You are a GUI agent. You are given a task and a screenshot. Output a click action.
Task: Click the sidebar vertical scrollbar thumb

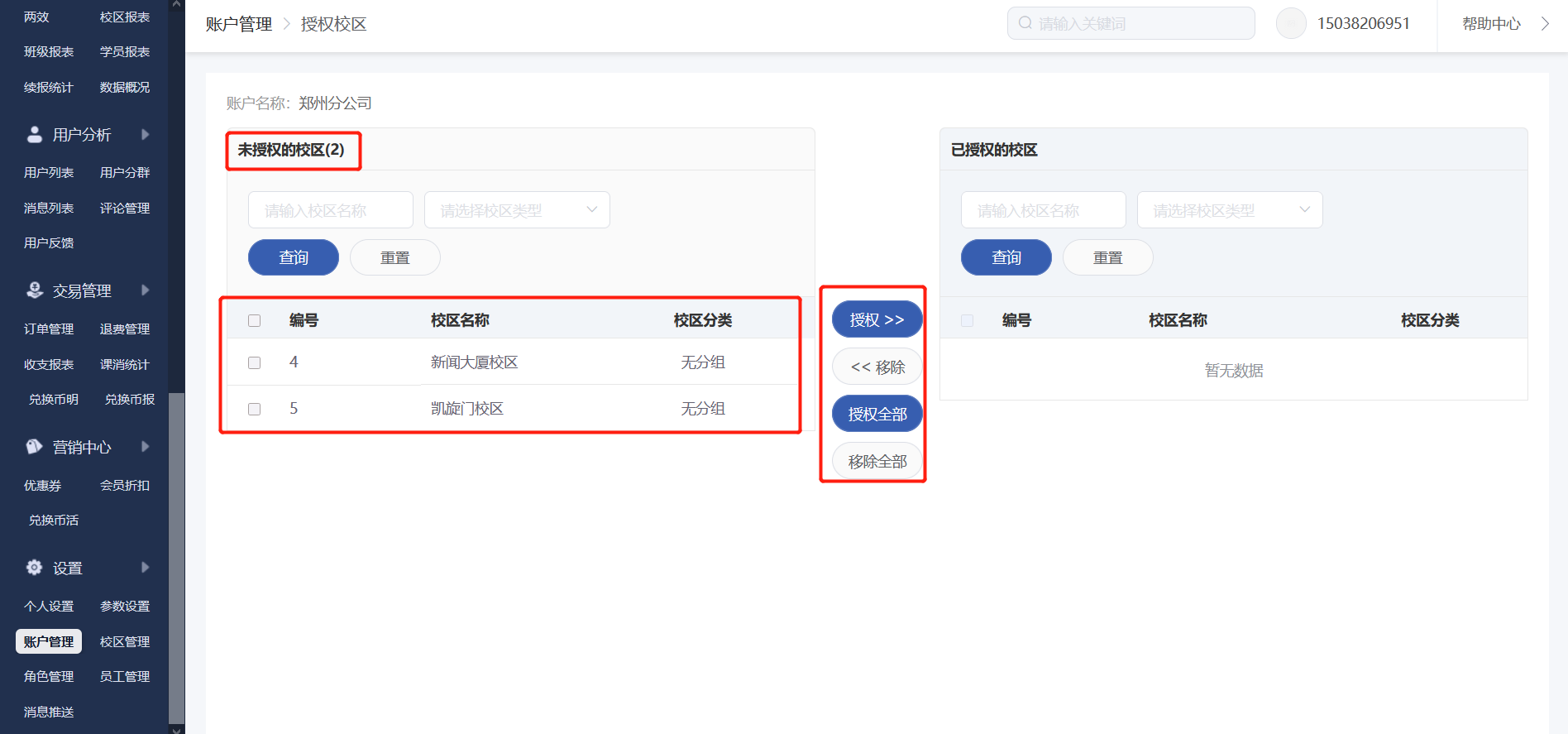click(x=176, y=559)
